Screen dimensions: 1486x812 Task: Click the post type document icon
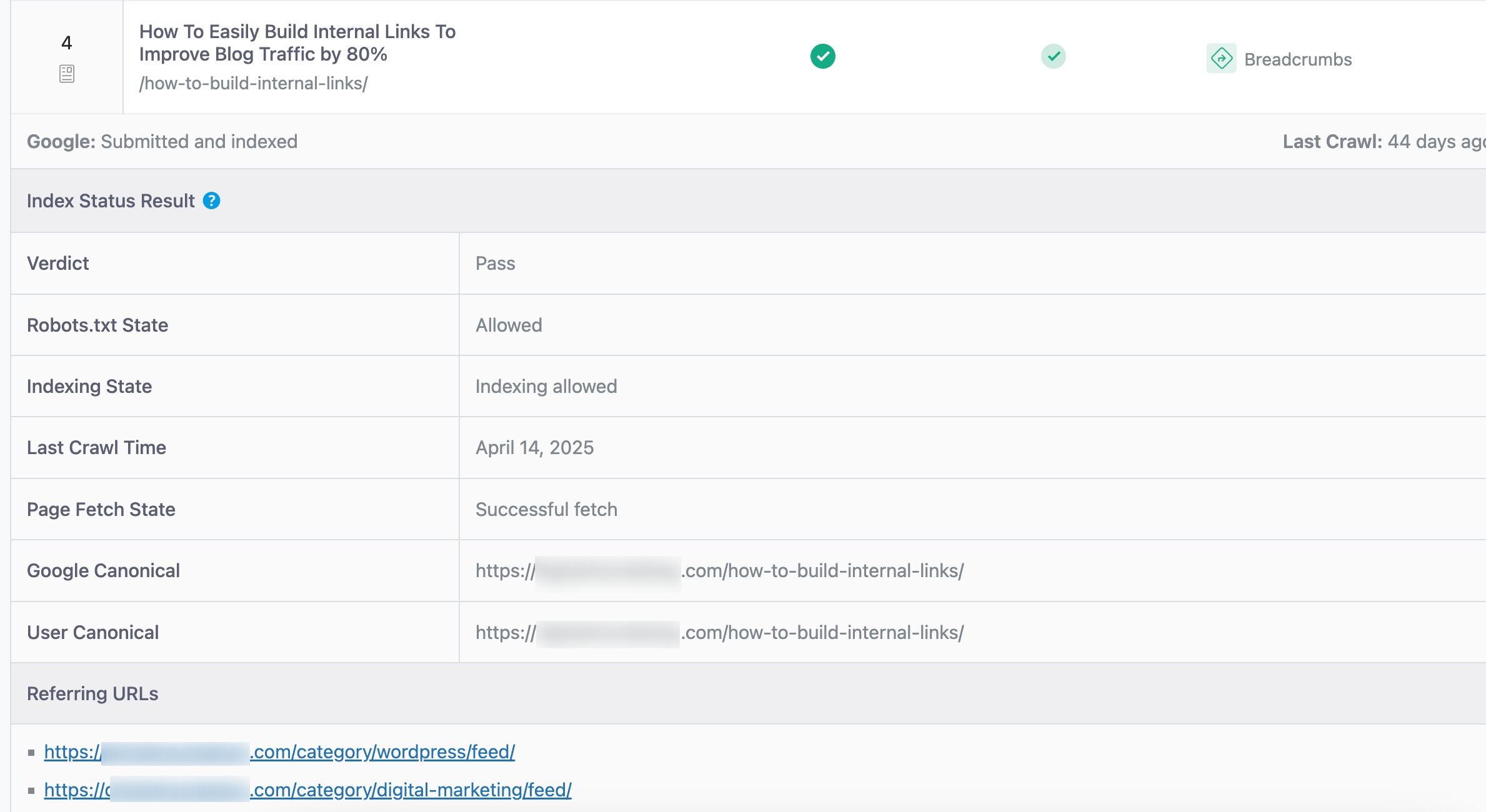pos(67,74)
